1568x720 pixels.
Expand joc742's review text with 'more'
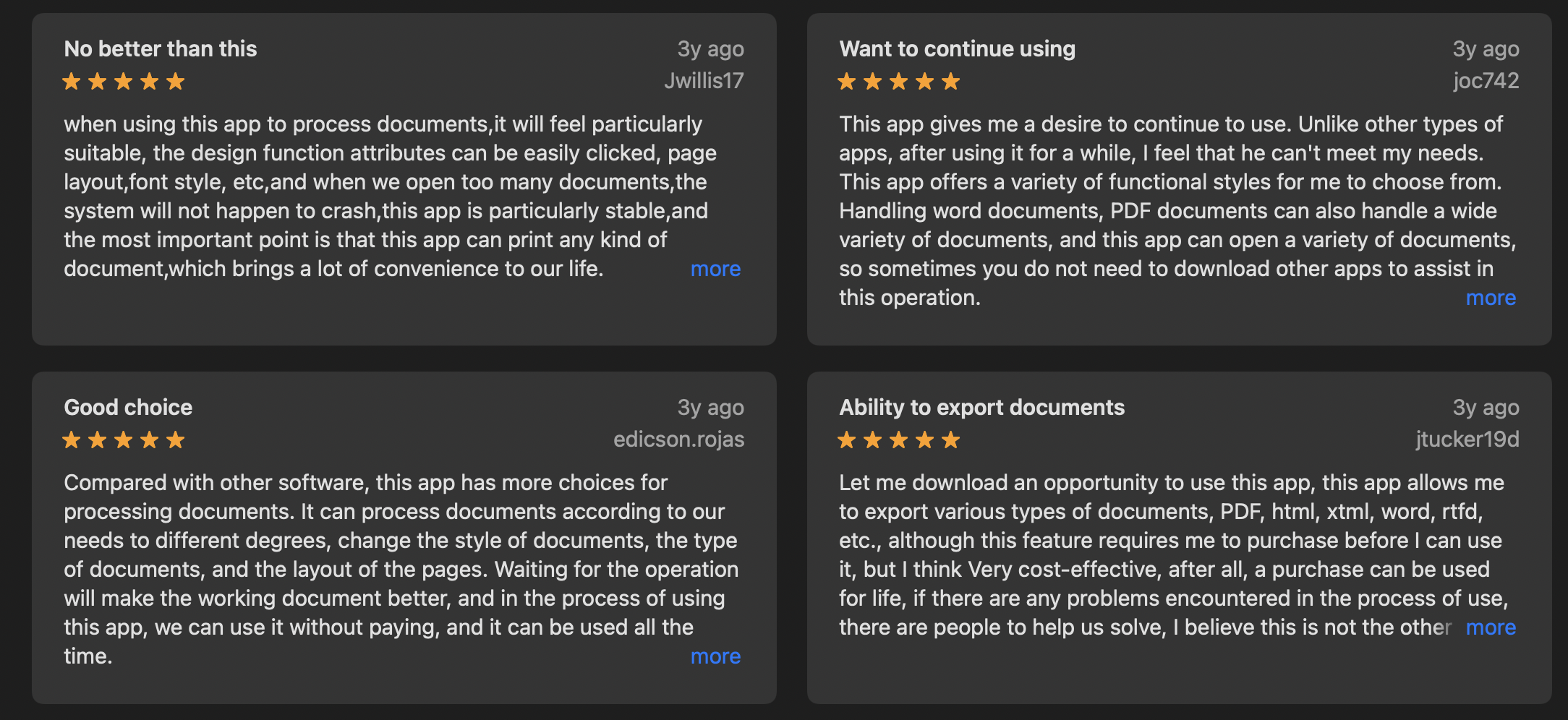(x=1490, y=297)
